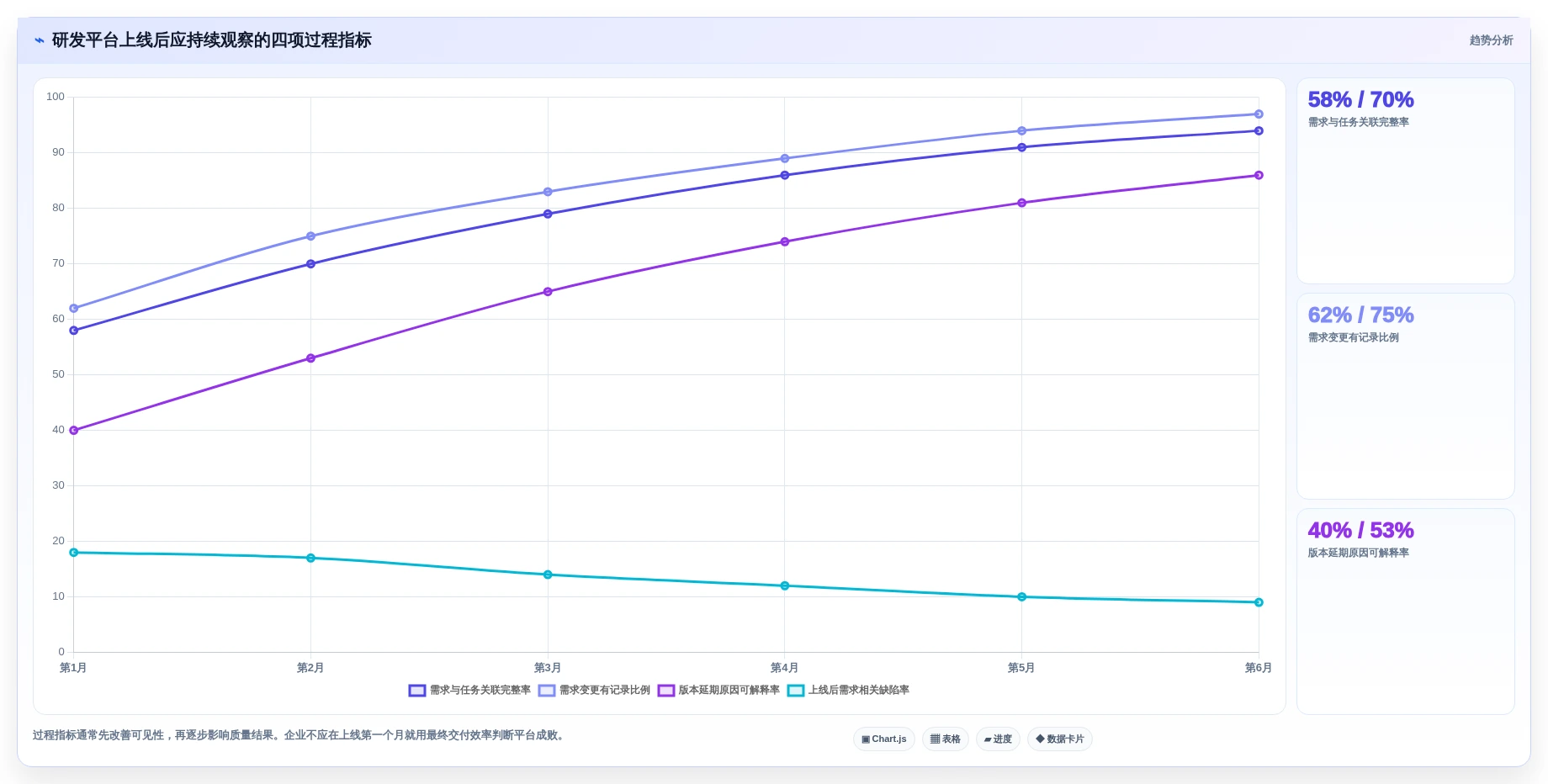Click the 第2月 point on dark indigo line

click(310, 264)
